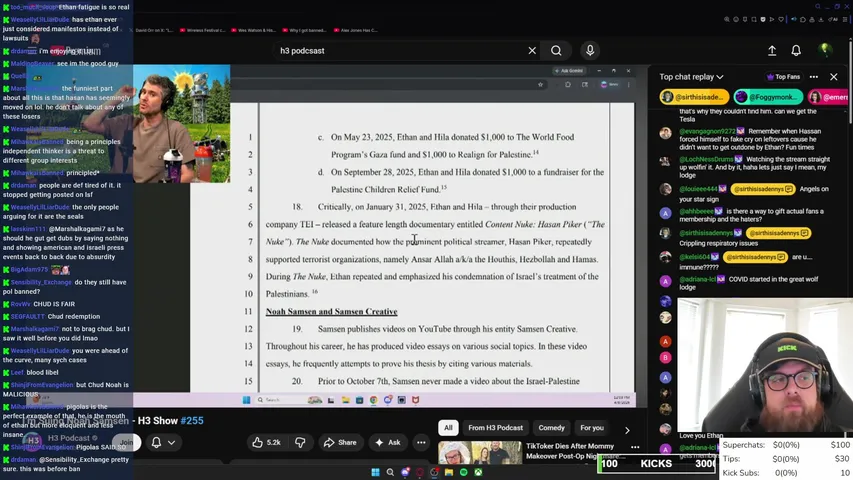This screenshot has width=853, height=480.
Task: Select the For you filter chip
Action: pyautogui.click(x=592, y=428)
